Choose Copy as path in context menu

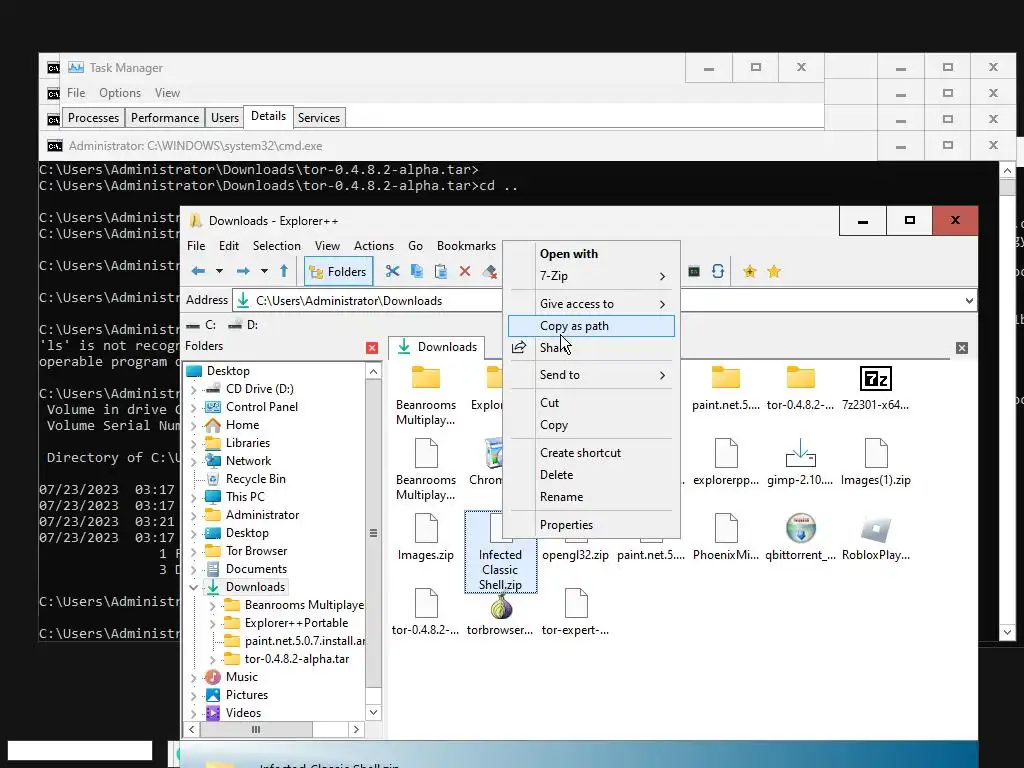click(591, 326)
